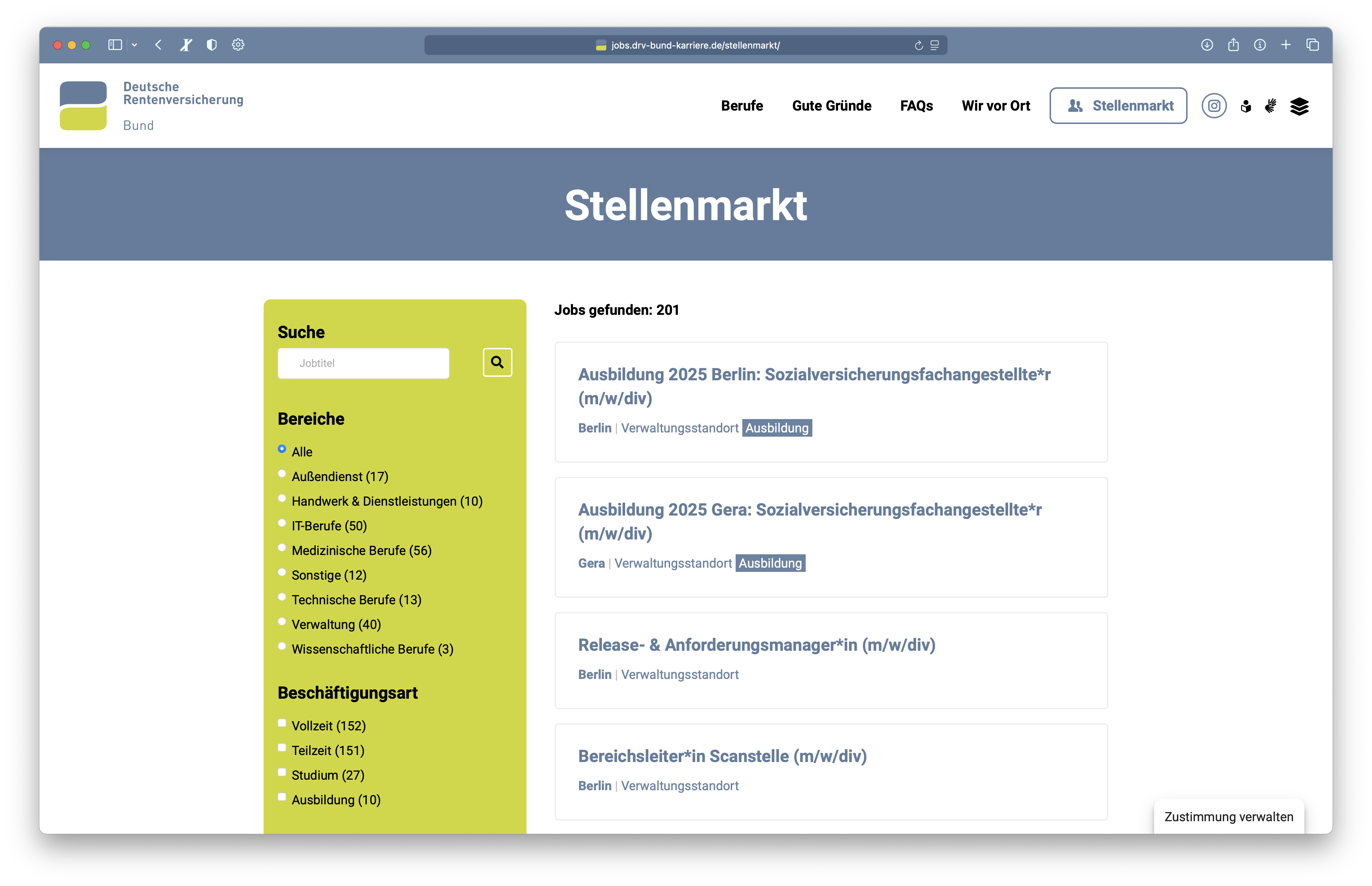Open the Gute Gründe menu item

(x=831, y=106)
